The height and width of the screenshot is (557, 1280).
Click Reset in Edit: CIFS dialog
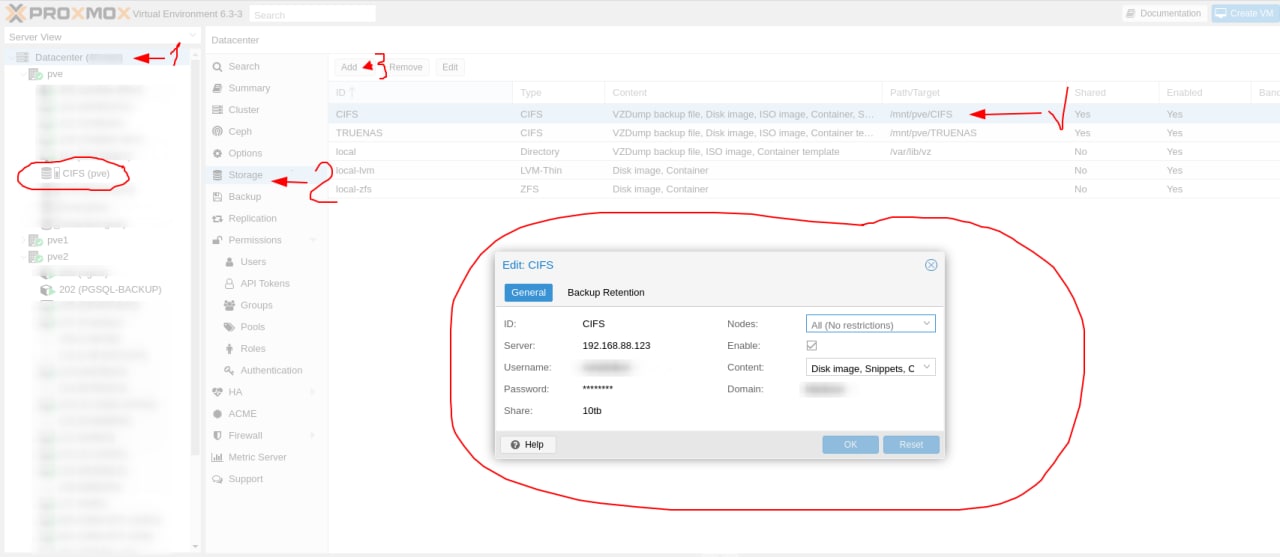[x=911, y=445]
